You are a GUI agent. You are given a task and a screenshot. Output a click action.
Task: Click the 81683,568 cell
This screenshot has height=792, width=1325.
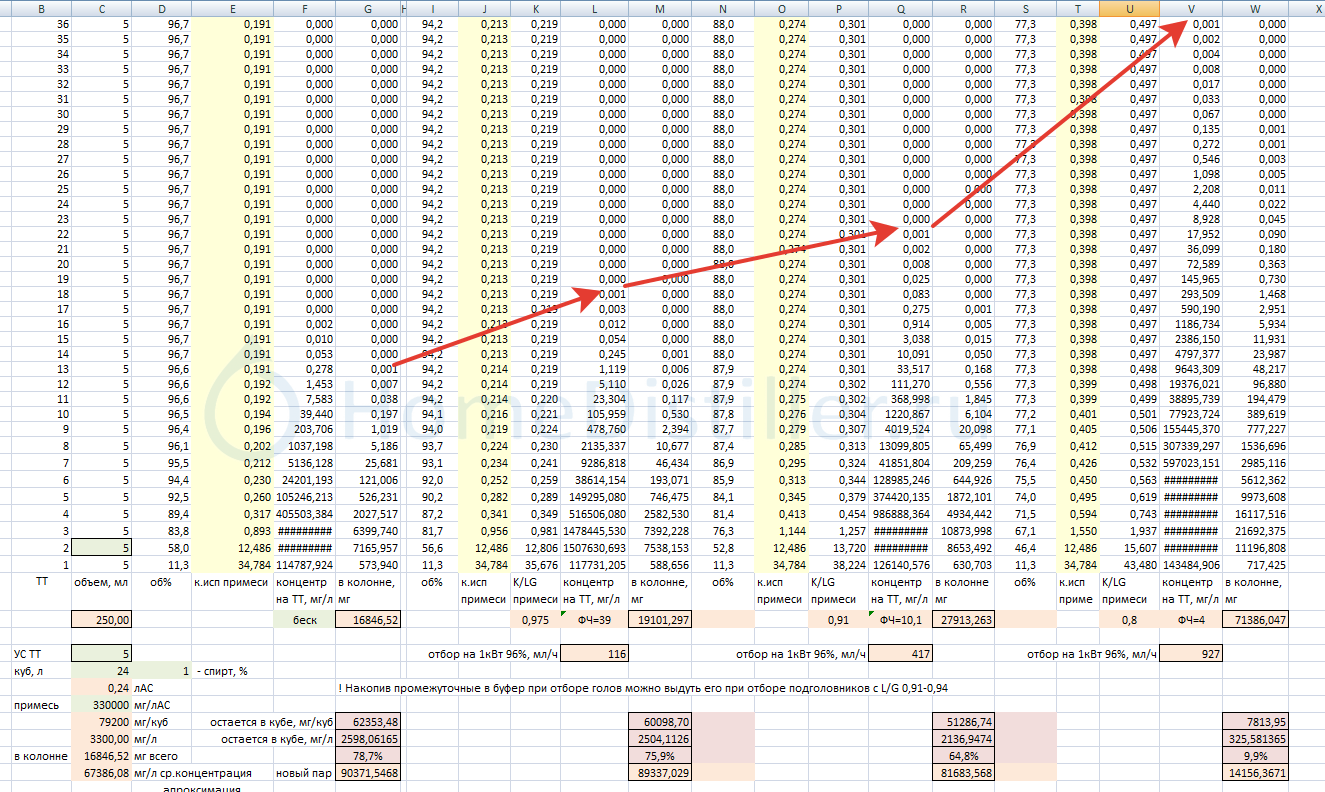(x=963, y=773)
